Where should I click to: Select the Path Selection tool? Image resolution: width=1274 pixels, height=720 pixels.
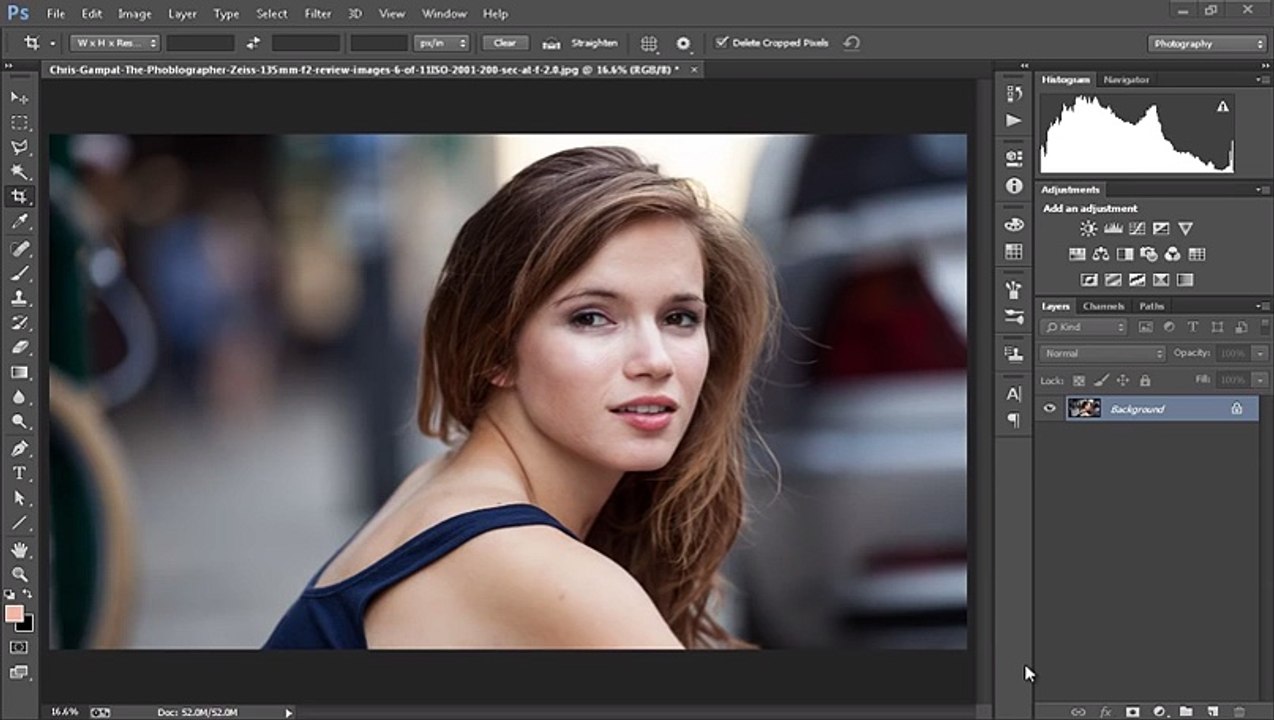pyautogui.click(x=19, y=498)
